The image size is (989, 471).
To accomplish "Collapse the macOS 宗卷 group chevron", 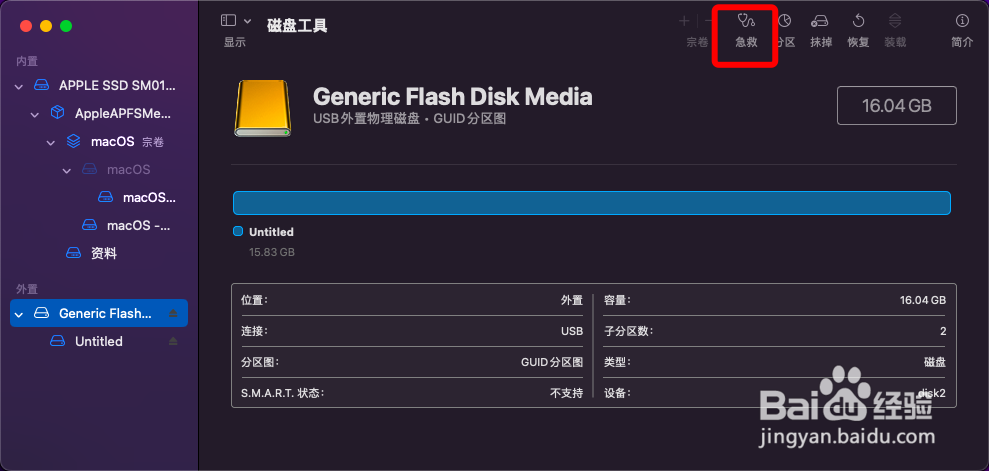I will coord(51,142).
